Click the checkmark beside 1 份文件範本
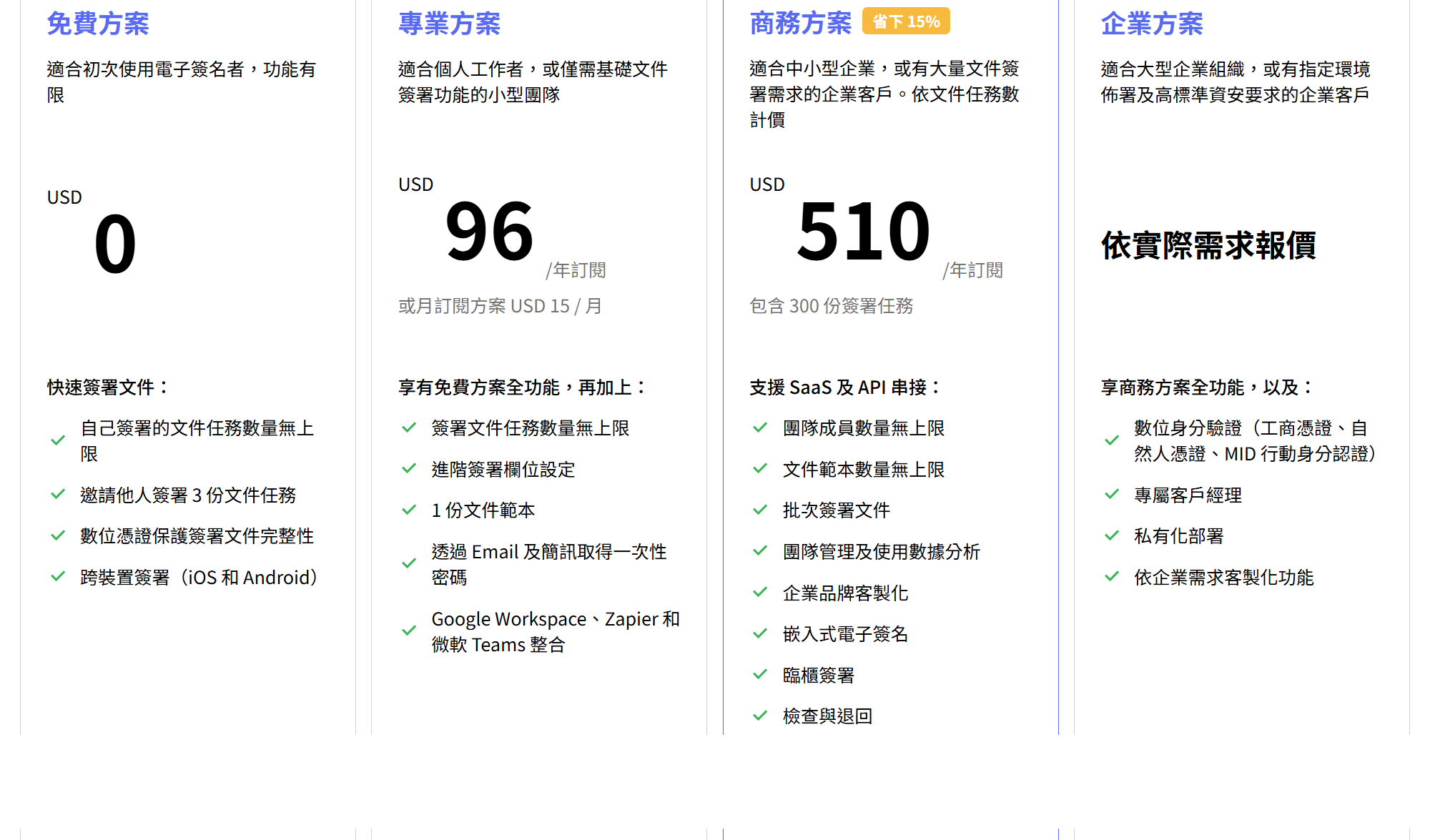 pos(409,510)
